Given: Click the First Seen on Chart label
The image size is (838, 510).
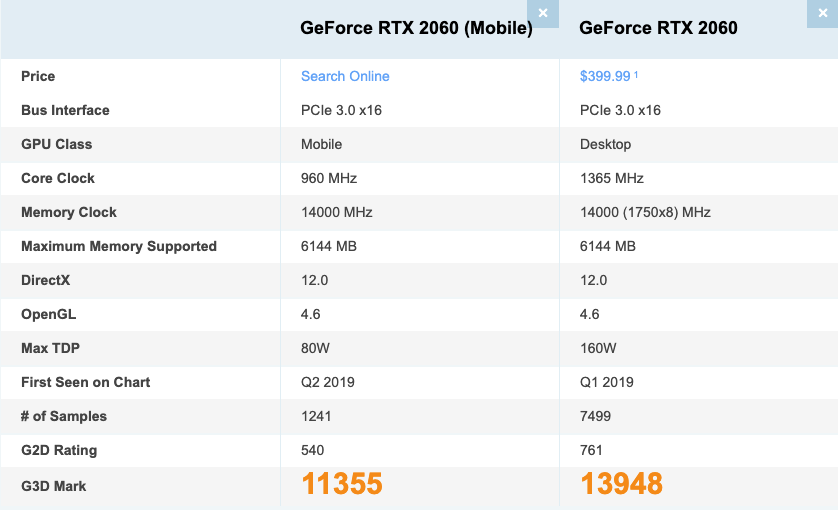Looking at the screenshot, I should click(86, 382).
